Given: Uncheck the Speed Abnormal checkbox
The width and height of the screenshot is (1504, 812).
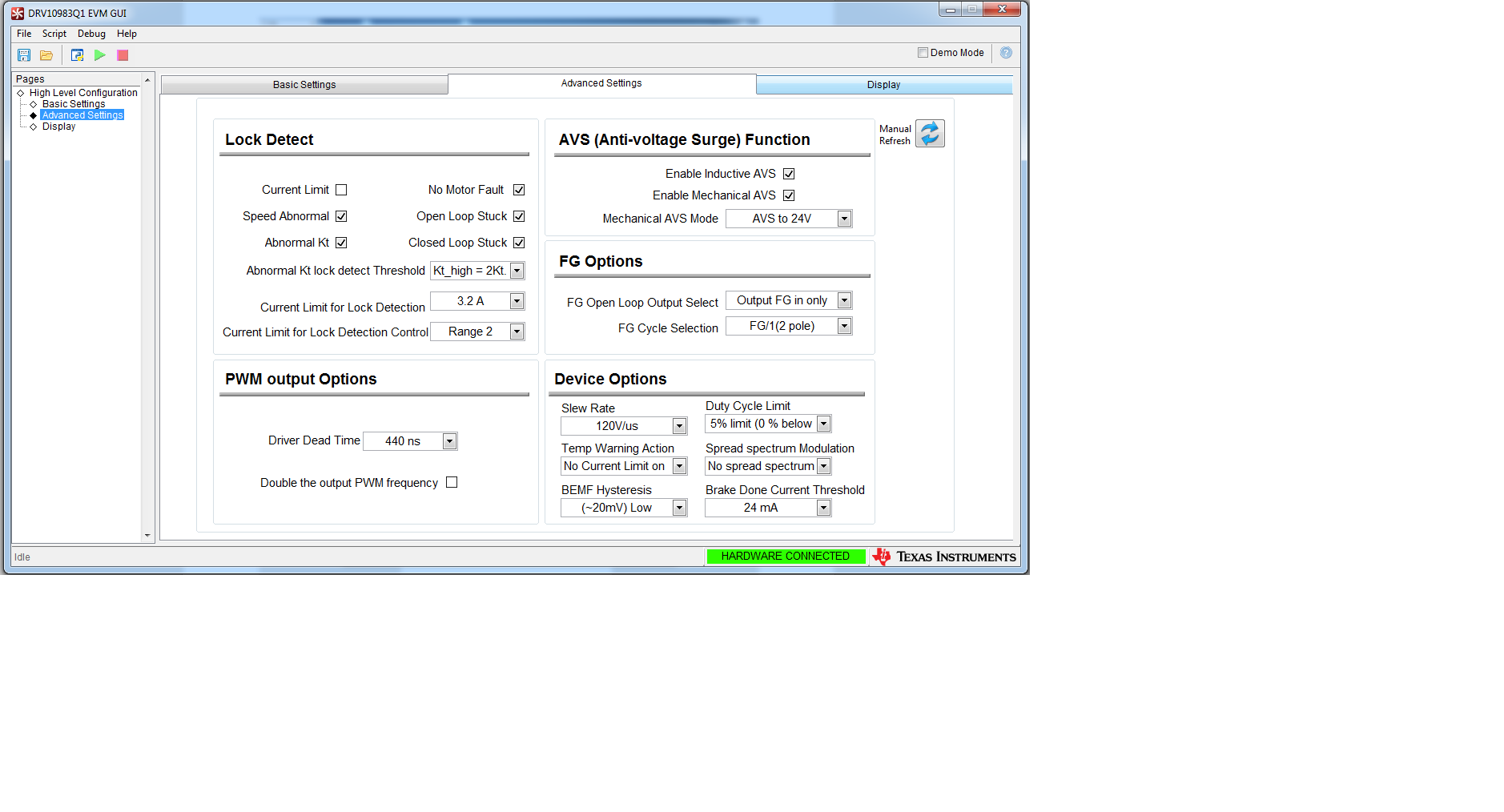Looking at the screenshot, I should pos(341,216).
